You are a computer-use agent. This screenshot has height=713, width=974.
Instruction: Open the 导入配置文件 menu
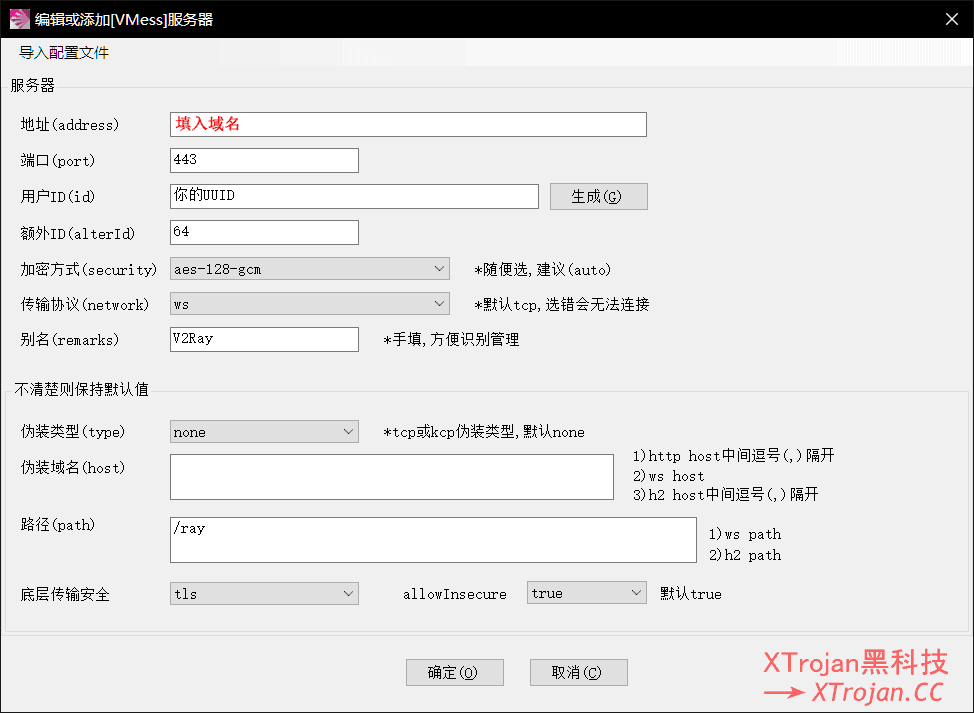[64, 53]
